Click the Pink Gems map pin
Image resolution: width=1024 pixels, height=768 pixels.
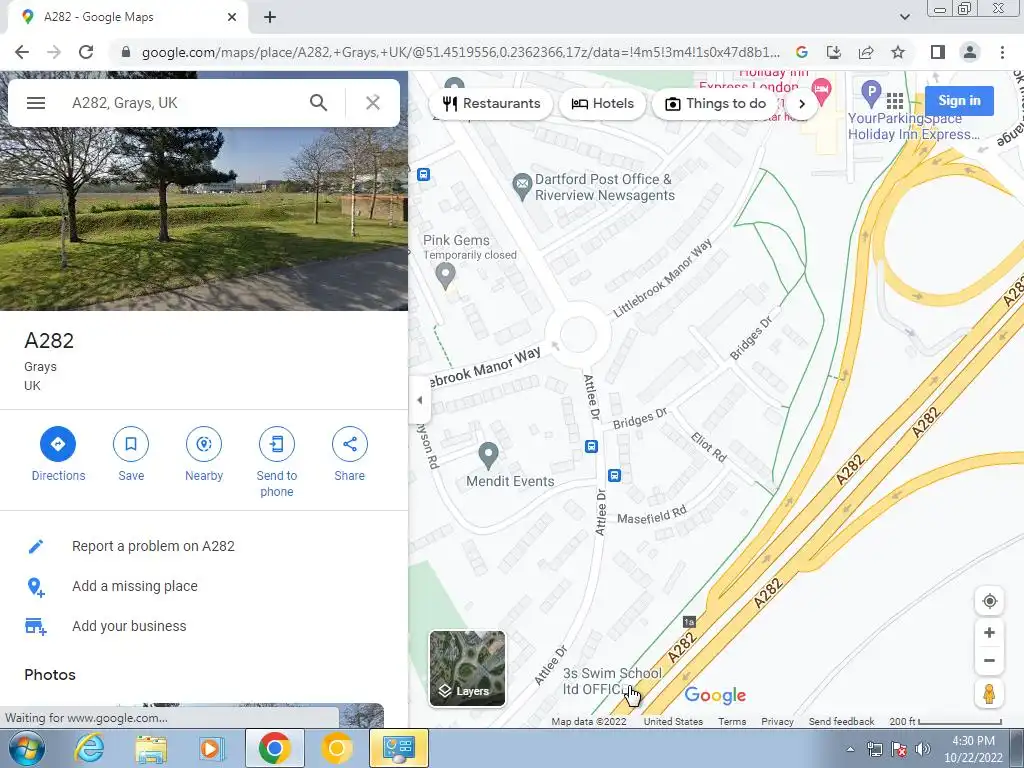click(445, 276)
